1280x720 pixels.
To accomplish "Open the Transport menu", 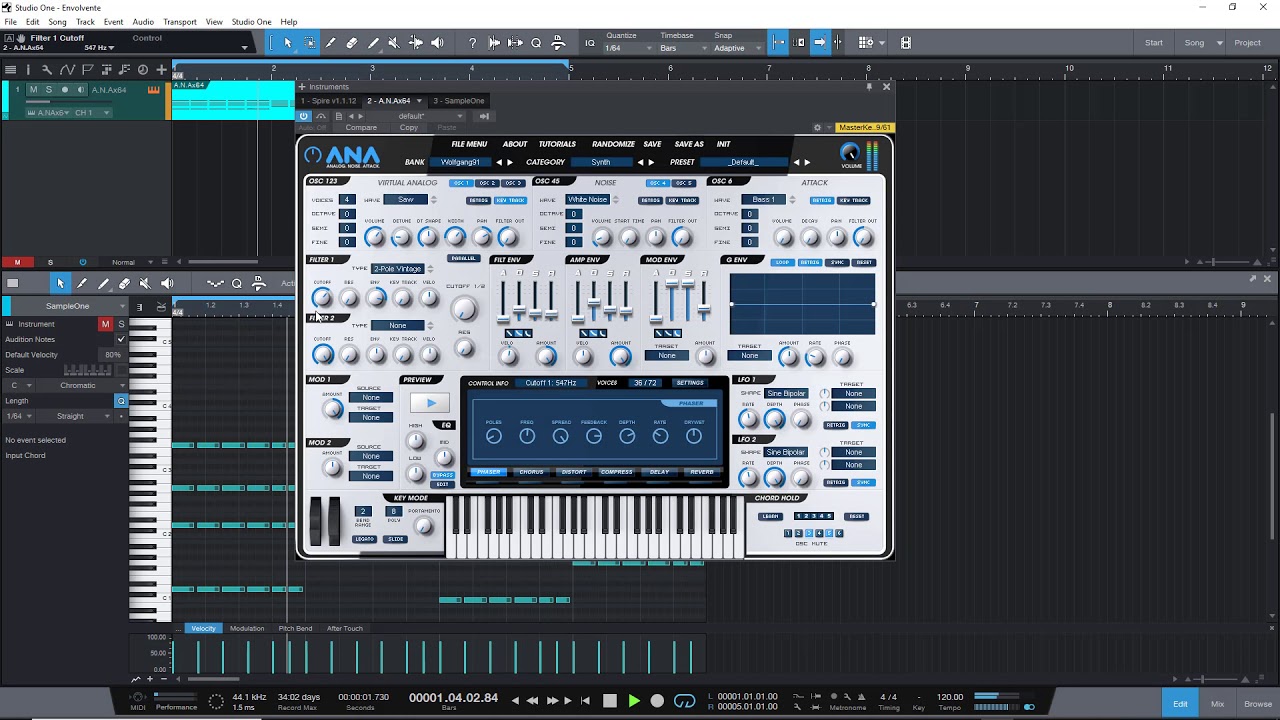I will point(180,22).
